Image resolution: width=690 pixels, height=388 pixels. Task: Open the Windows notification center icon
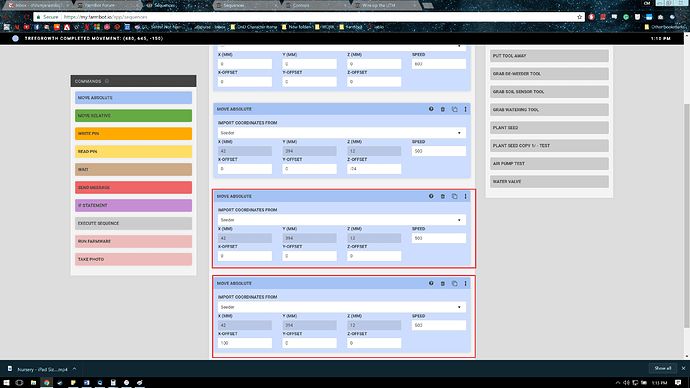pos(678,383)
